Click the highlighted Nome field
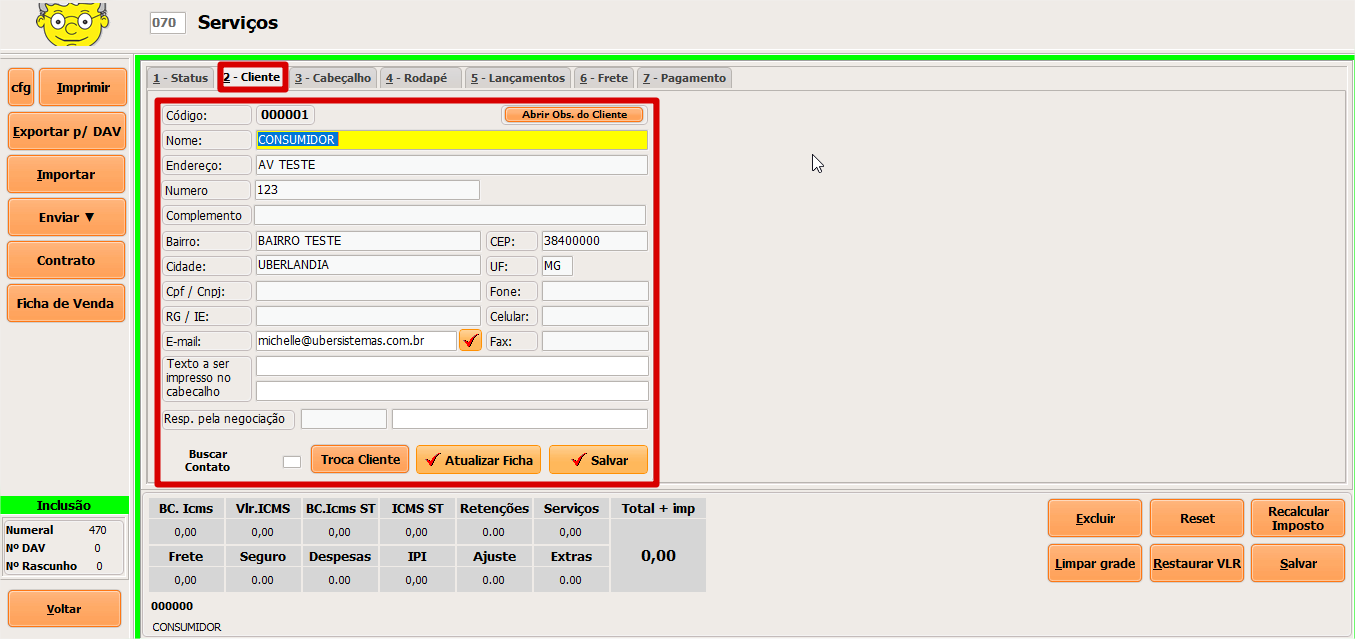1355x639 pixels. 451,140
